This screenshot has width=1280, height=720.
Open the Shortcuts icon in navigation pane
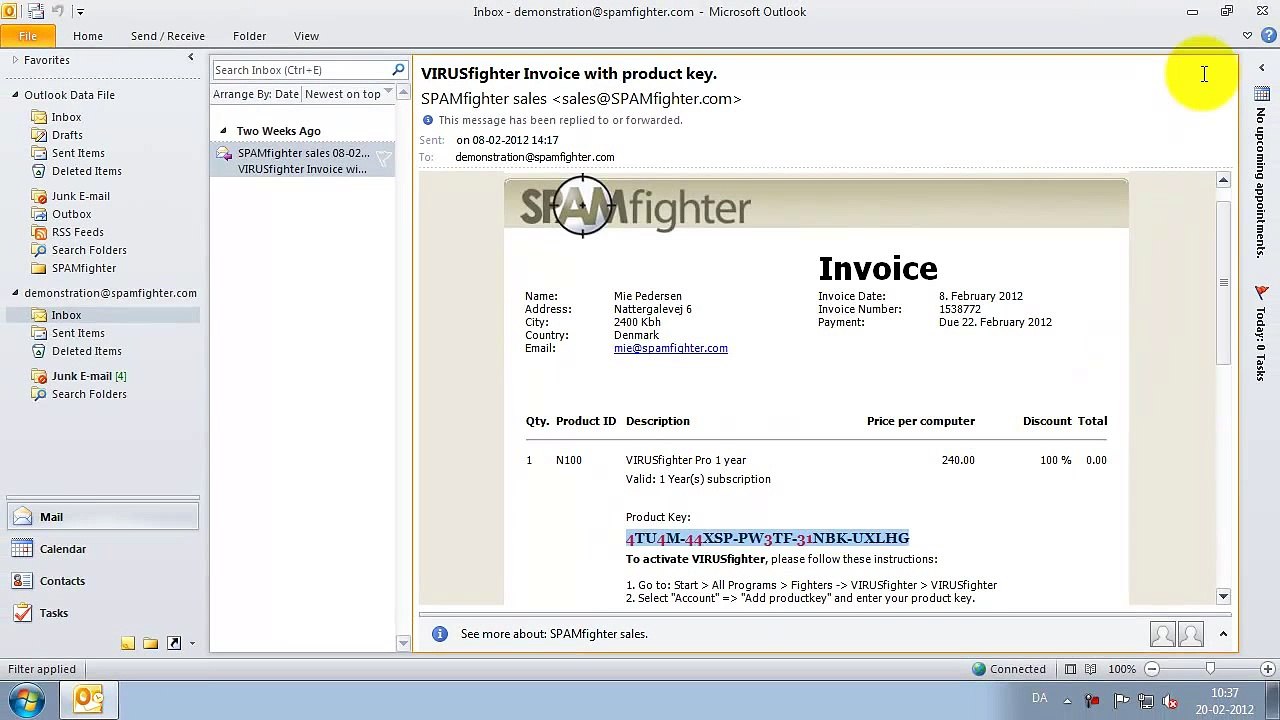pyautogui.click(x=173, y=643)
